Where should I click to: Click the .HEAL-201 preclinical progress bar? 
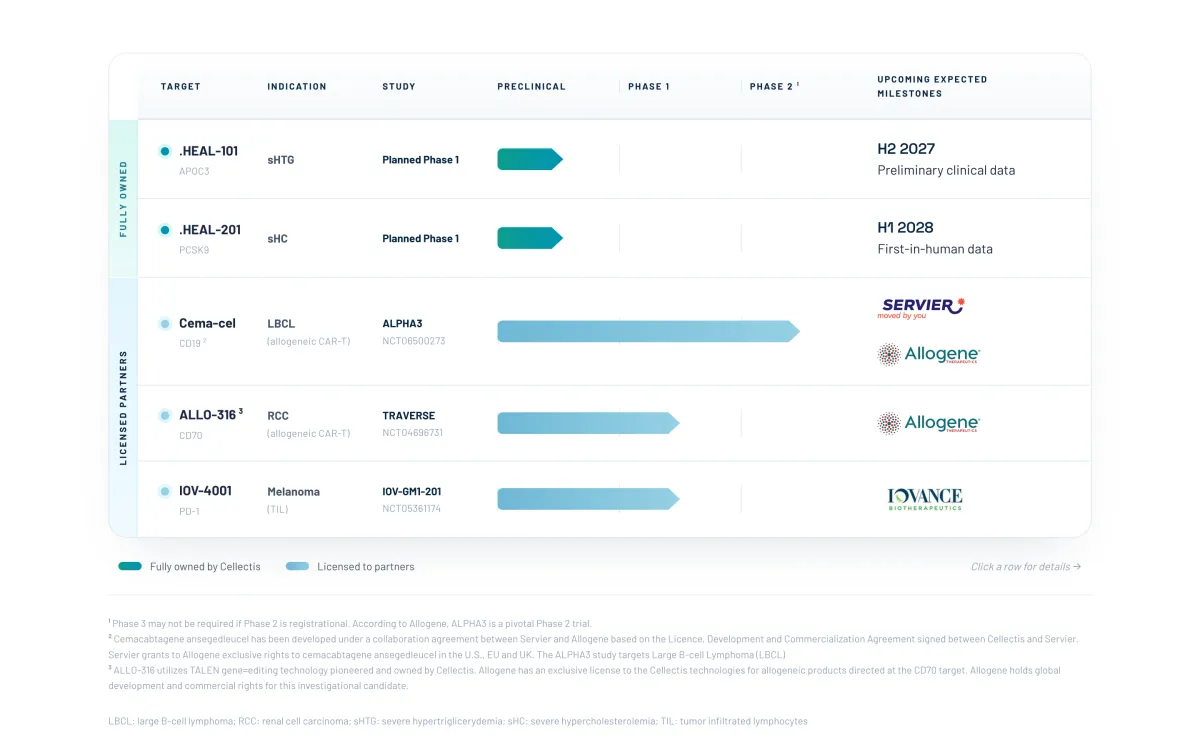coord(530,238)
